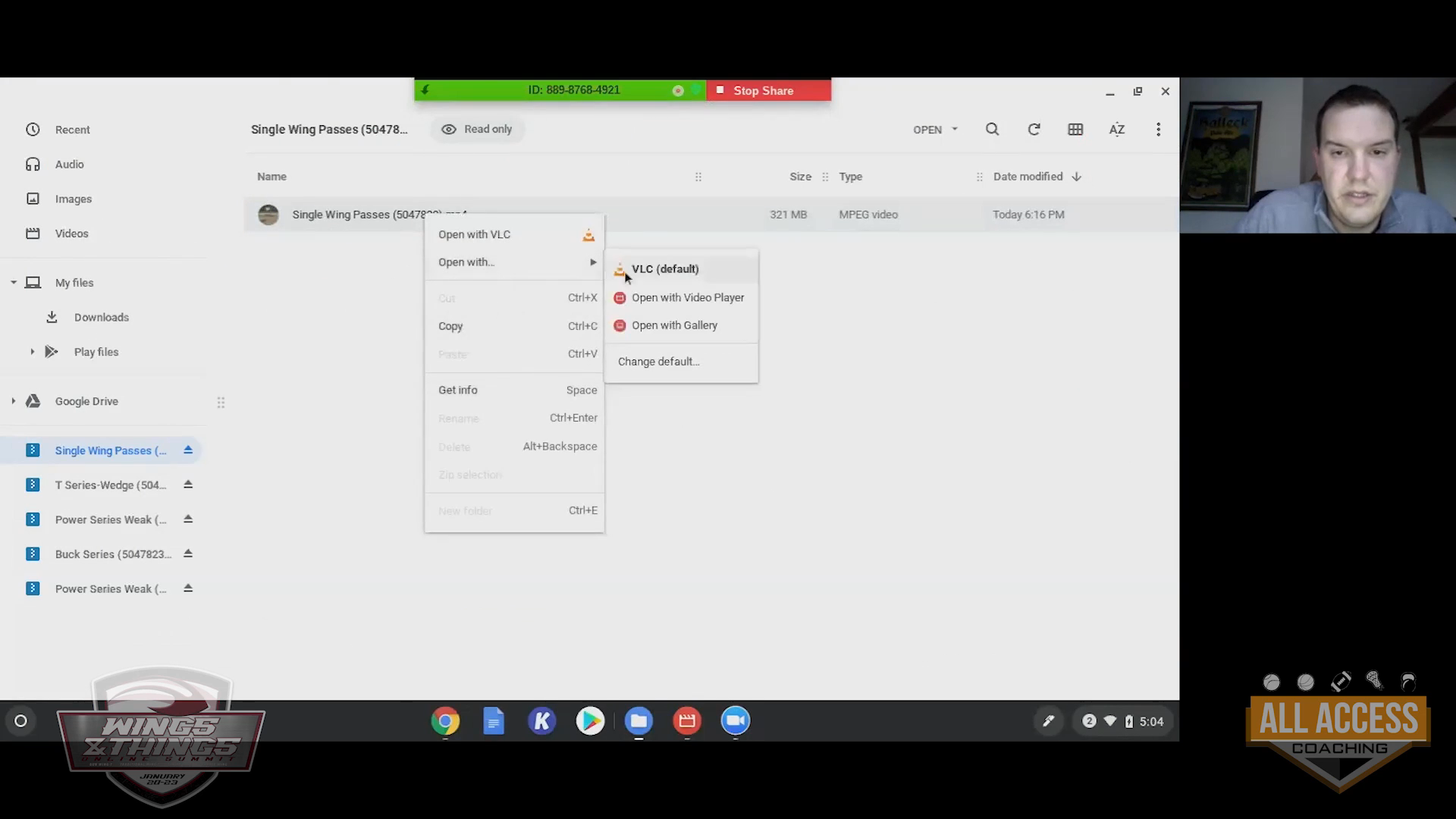The image size is (1456, 819).
Task: Click Change default... in submenu
Action: (658, 362)
